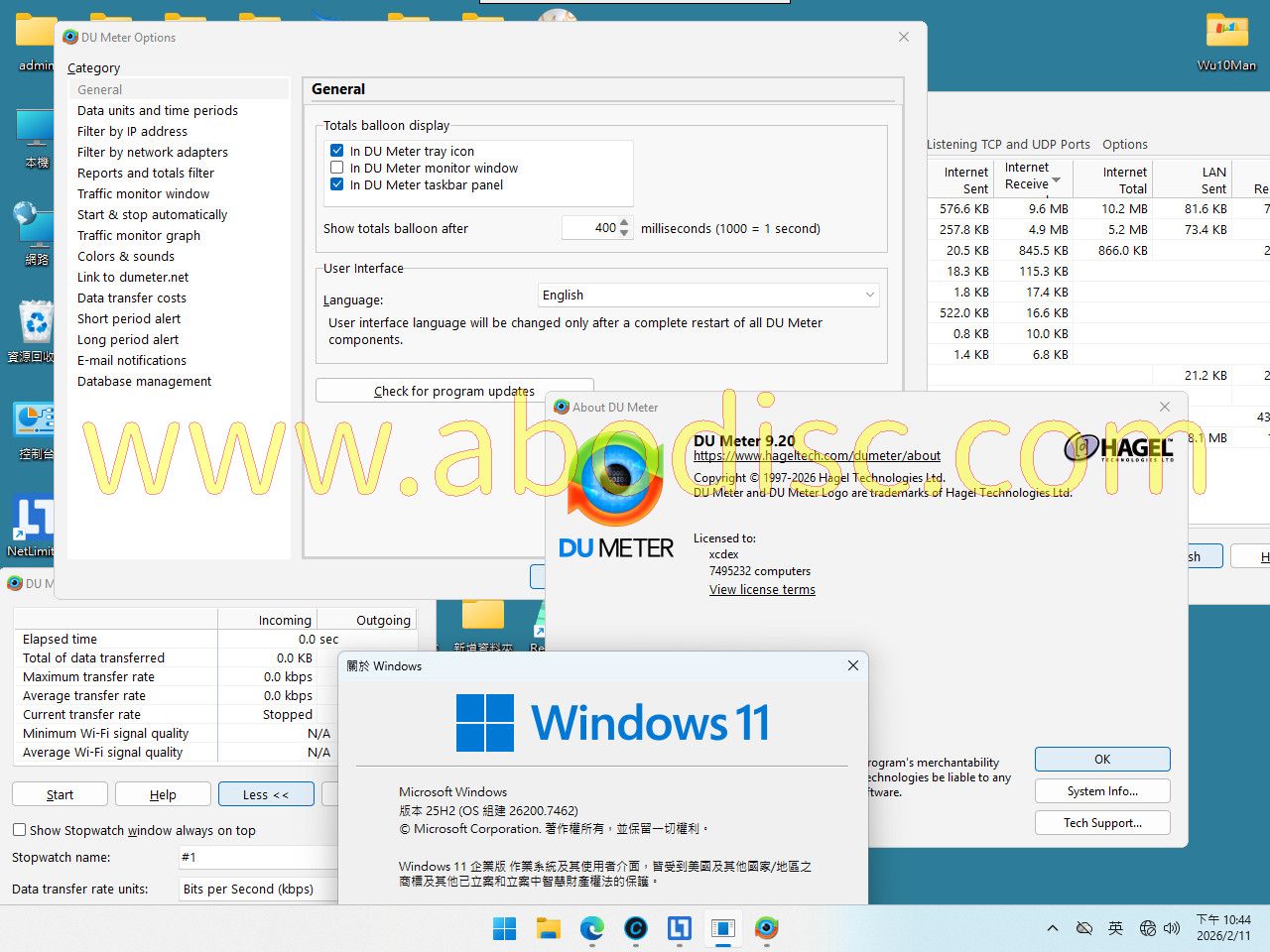This screenshot has height=952, width=1270.
Task: Open the Data transfer rate units dropdown
Action: [258, 889]
